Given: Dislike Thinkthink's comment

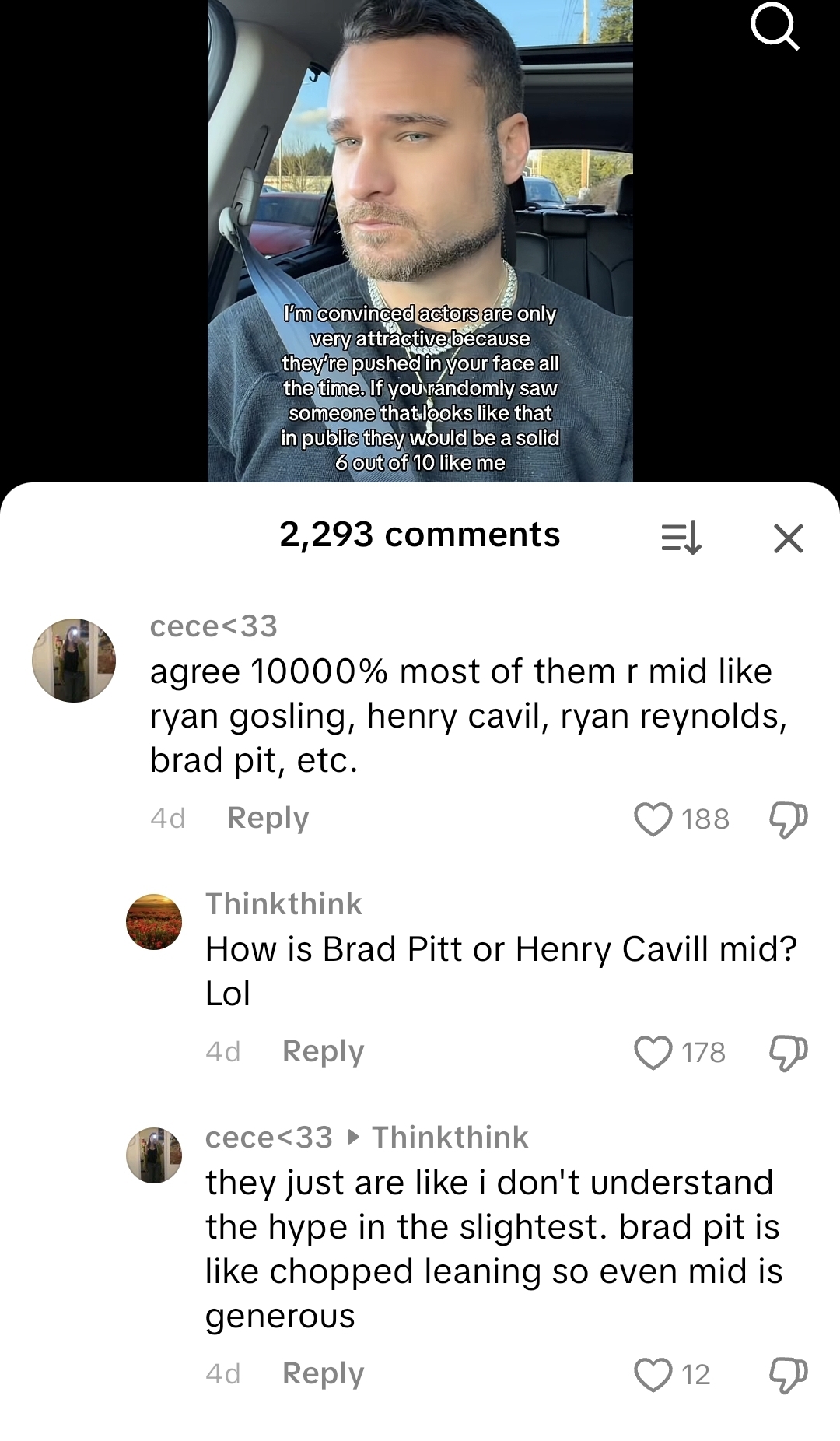Looking at the screenshot, I should click(x=788, y=1052).
